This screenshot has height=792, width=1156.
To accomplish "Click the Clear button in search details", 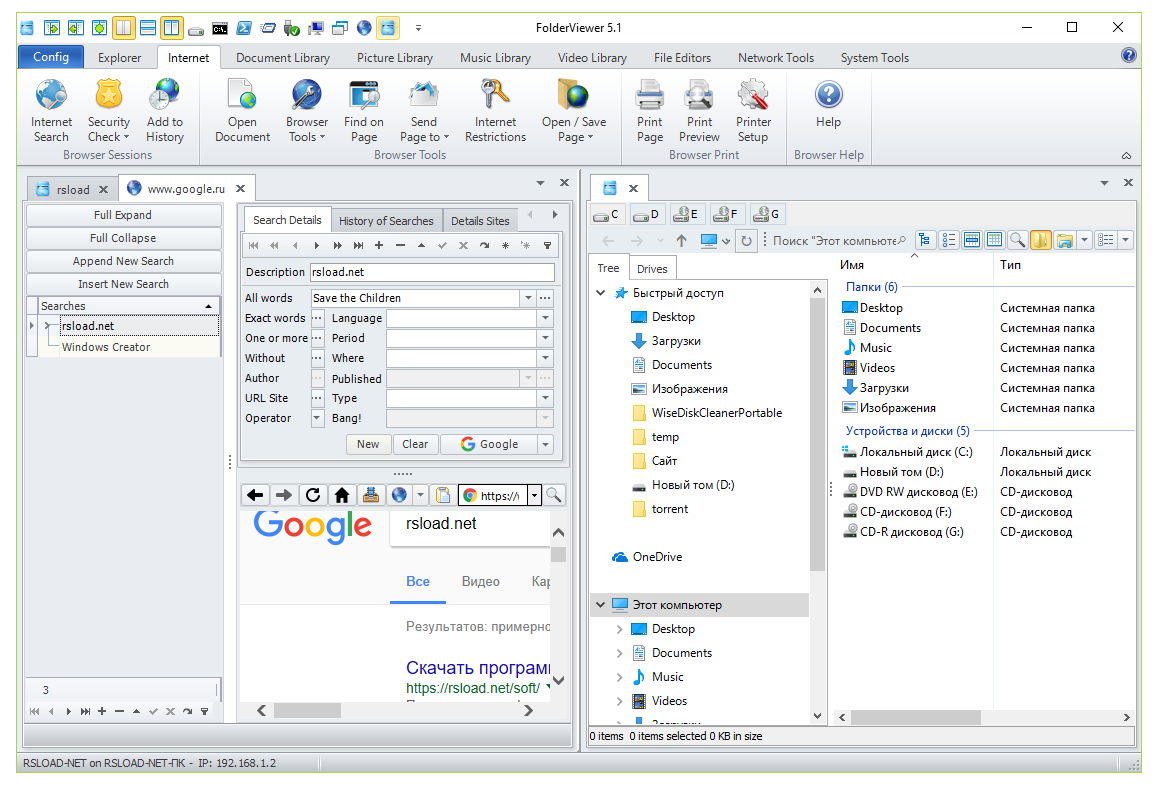I will coord(415,444).
